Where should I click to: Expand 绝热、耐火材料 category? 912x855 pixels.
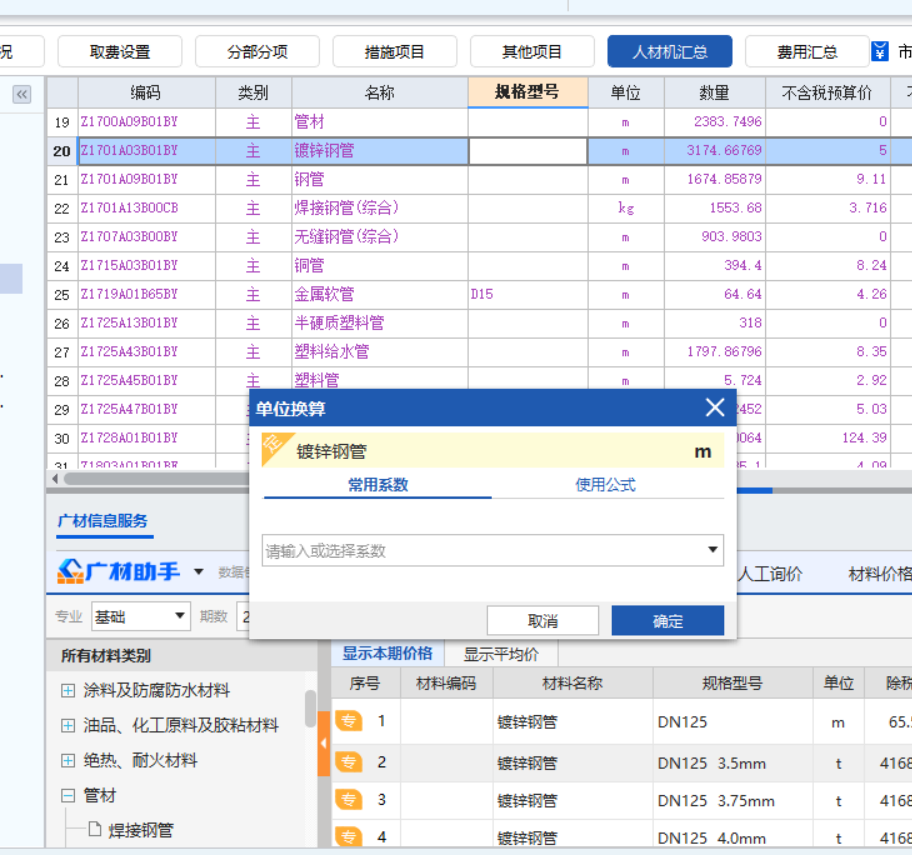pyautogui.click(x=68, y=760)
